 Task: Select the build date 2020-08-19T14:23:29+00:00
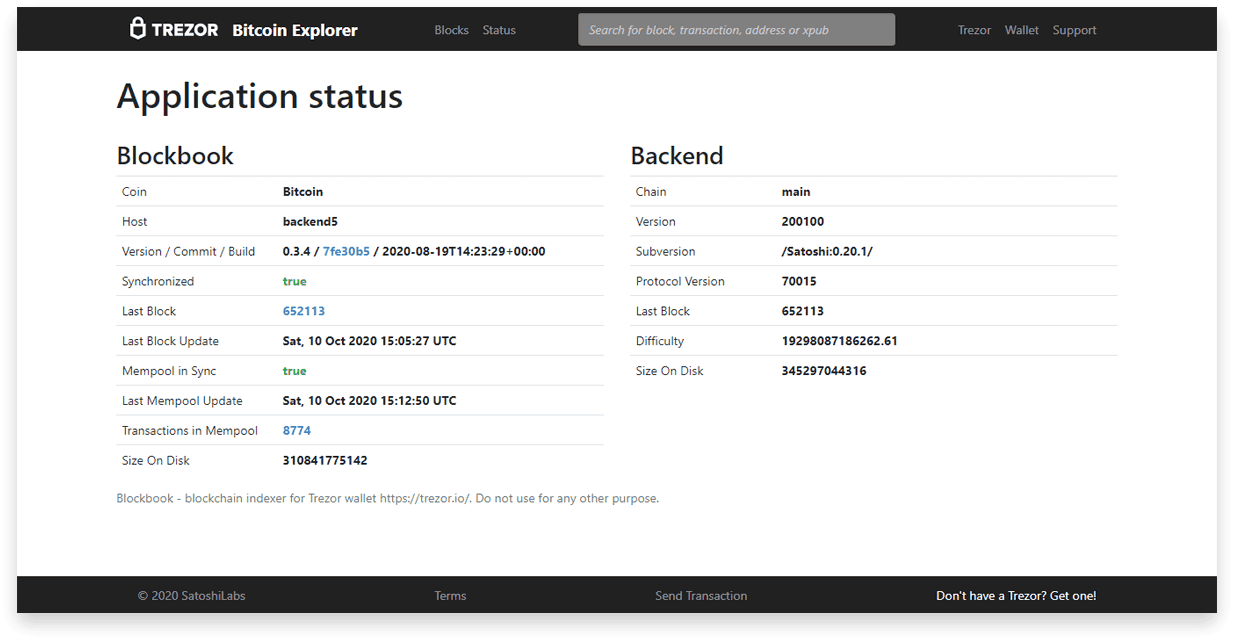(463, 251)
